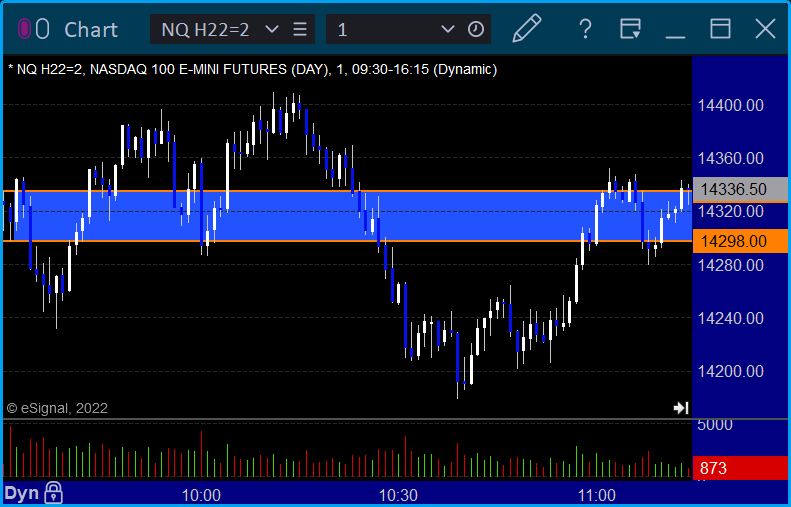
Task: Toggle the padlock scale lock icon
Action: click(x=53, y=493)
